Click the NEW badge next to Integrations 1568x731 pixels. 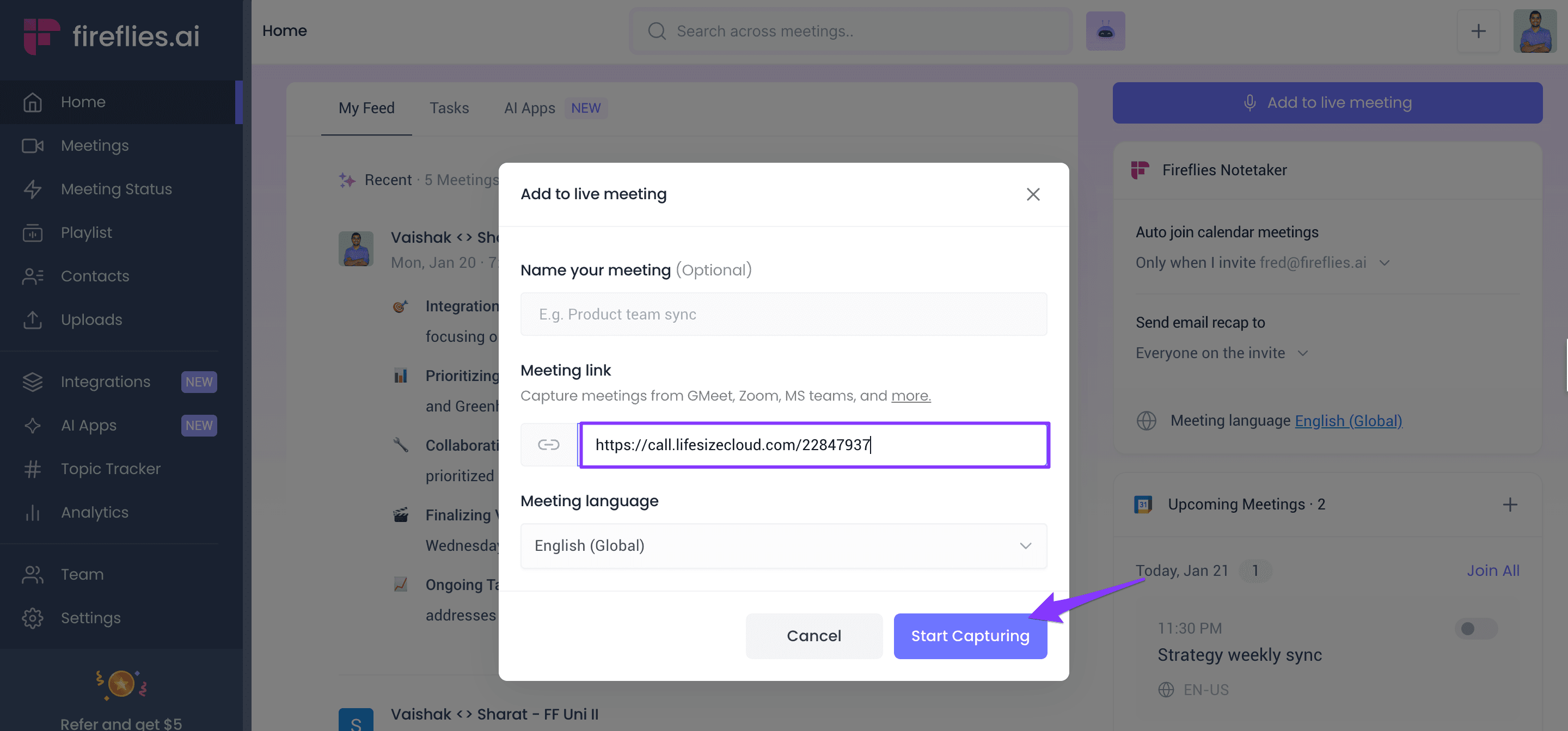coord(199,382)
